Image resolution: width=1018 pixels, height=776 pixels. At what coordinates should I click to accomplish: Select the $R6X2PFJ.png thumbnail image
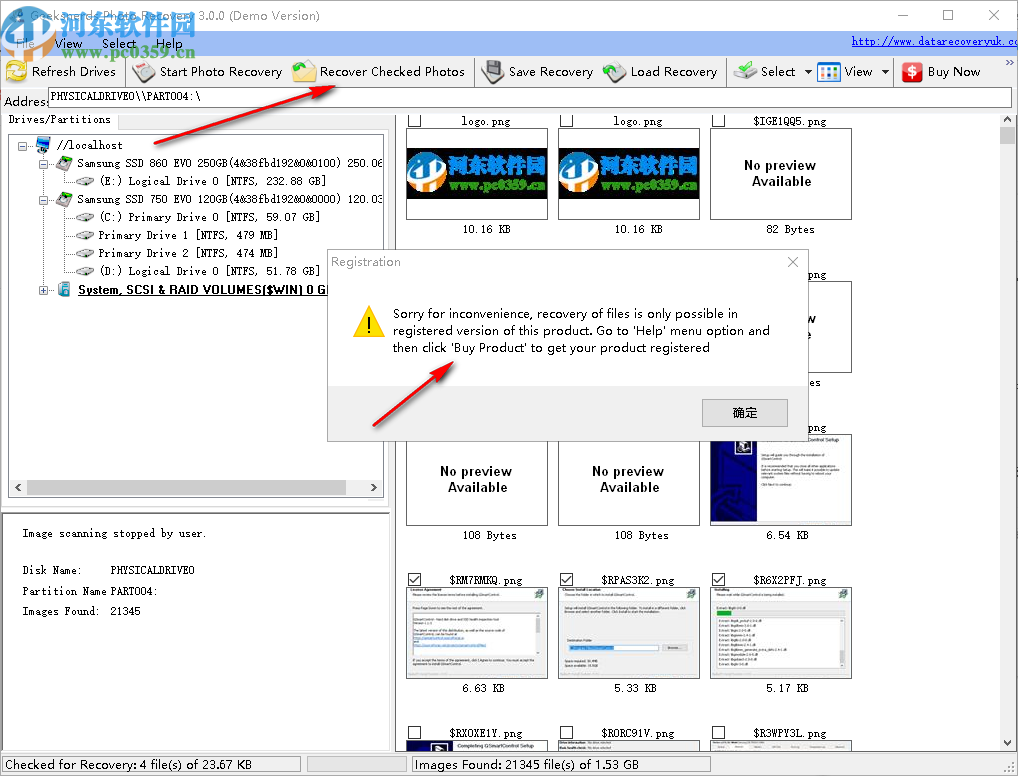pos(781,632)
